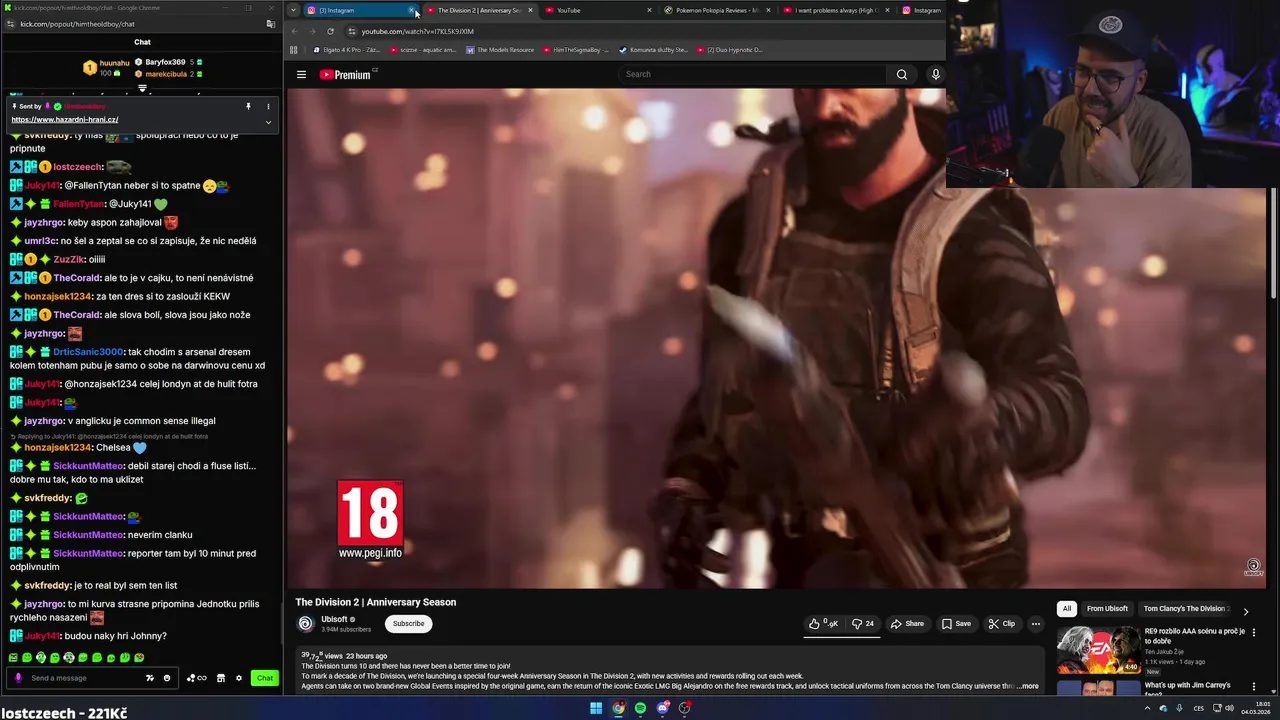Open options for Jim Carrey recommended video
Screen dimensions: 1280x720
1254,686
